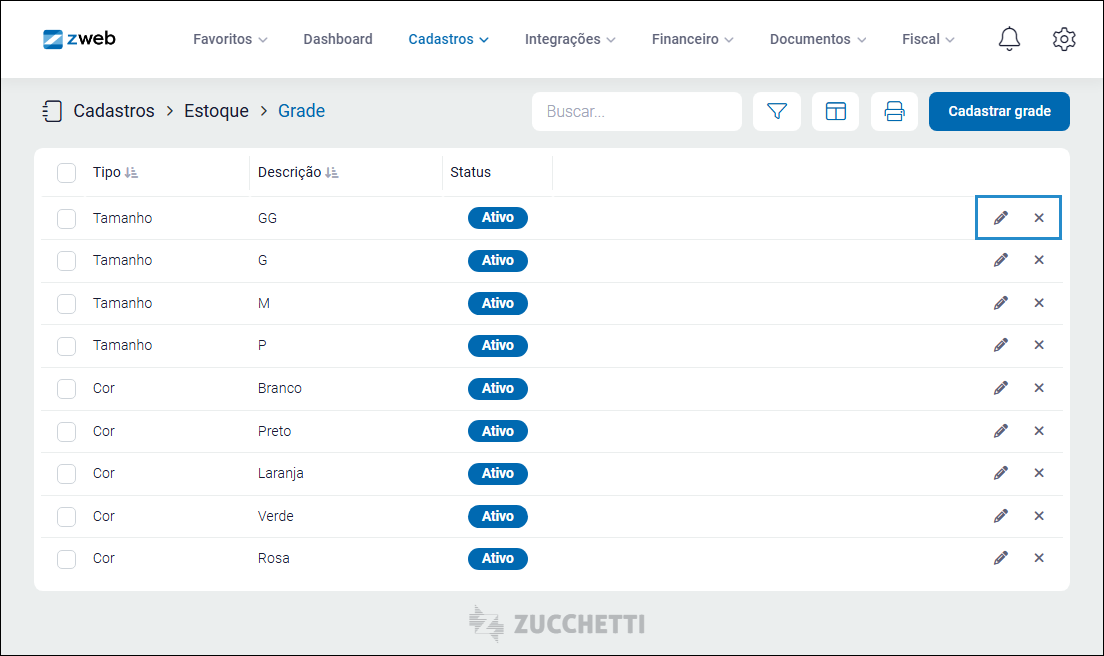Edit the Cor Verde row
Viewport: 1104px width, 656px height.
(1000, 516)
